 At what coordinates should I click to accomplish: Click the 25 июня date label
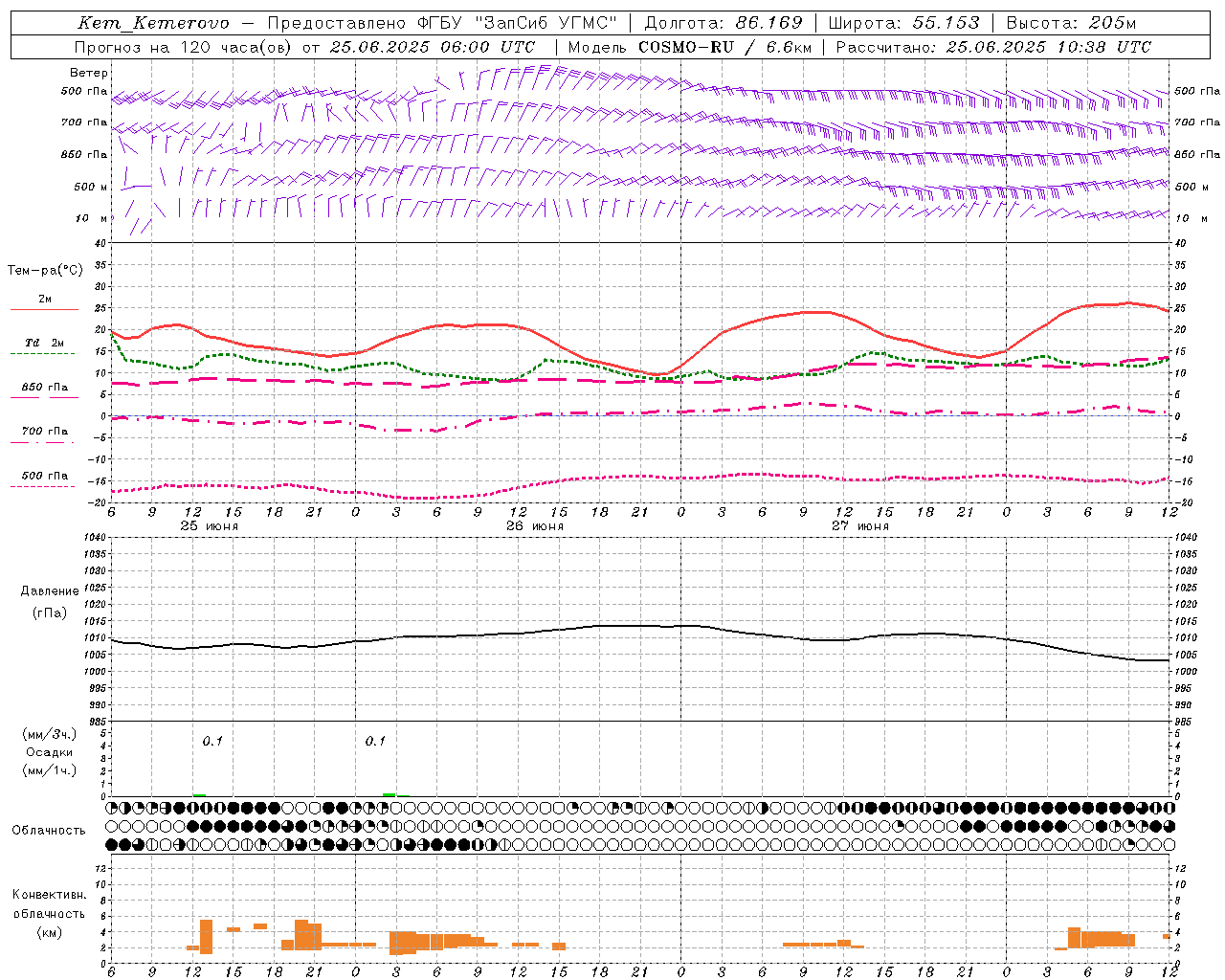[x=210, y=526]
